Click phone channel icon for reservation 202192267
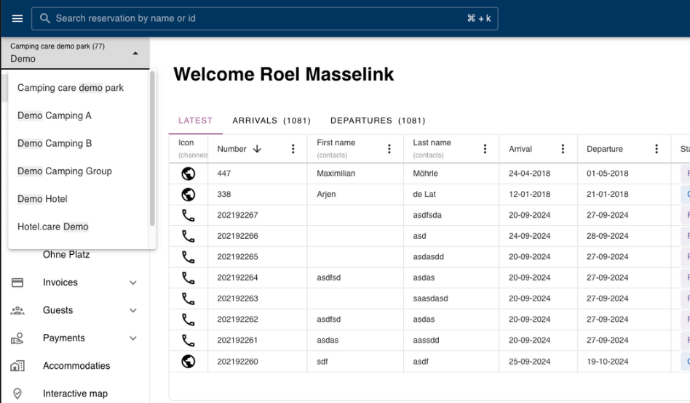Viewport: 690px width, 403px height. coord(188,215)
